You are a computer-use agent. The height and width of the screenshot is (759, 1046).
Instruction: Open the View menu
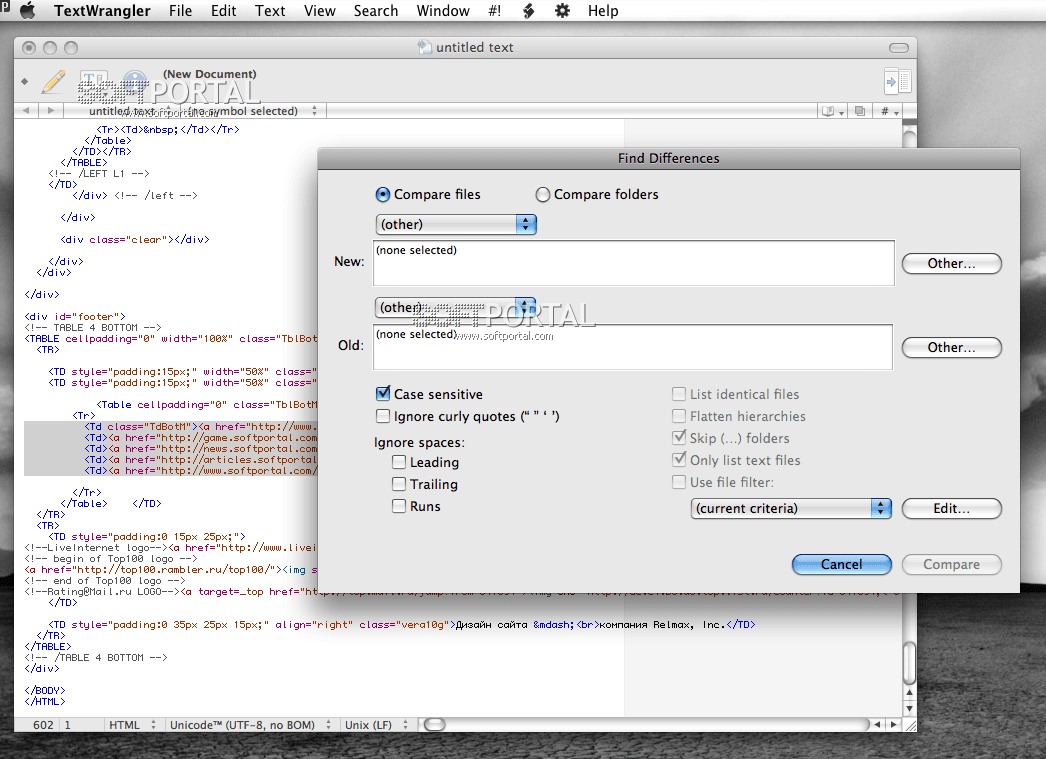(x=320, y=11)
